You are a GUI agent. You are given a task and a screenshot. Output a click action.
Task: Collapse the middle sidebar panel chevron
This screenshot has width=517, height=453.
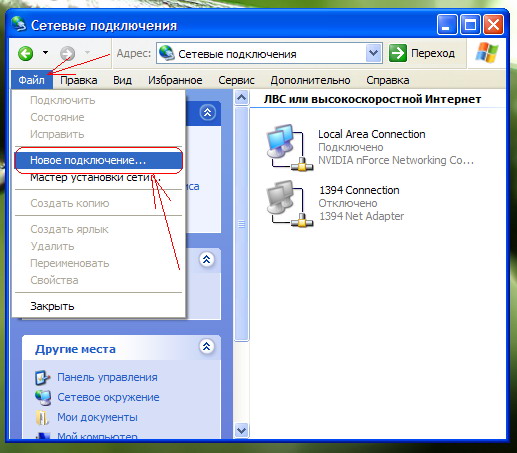pyautogui.click(x=207, y=259)
